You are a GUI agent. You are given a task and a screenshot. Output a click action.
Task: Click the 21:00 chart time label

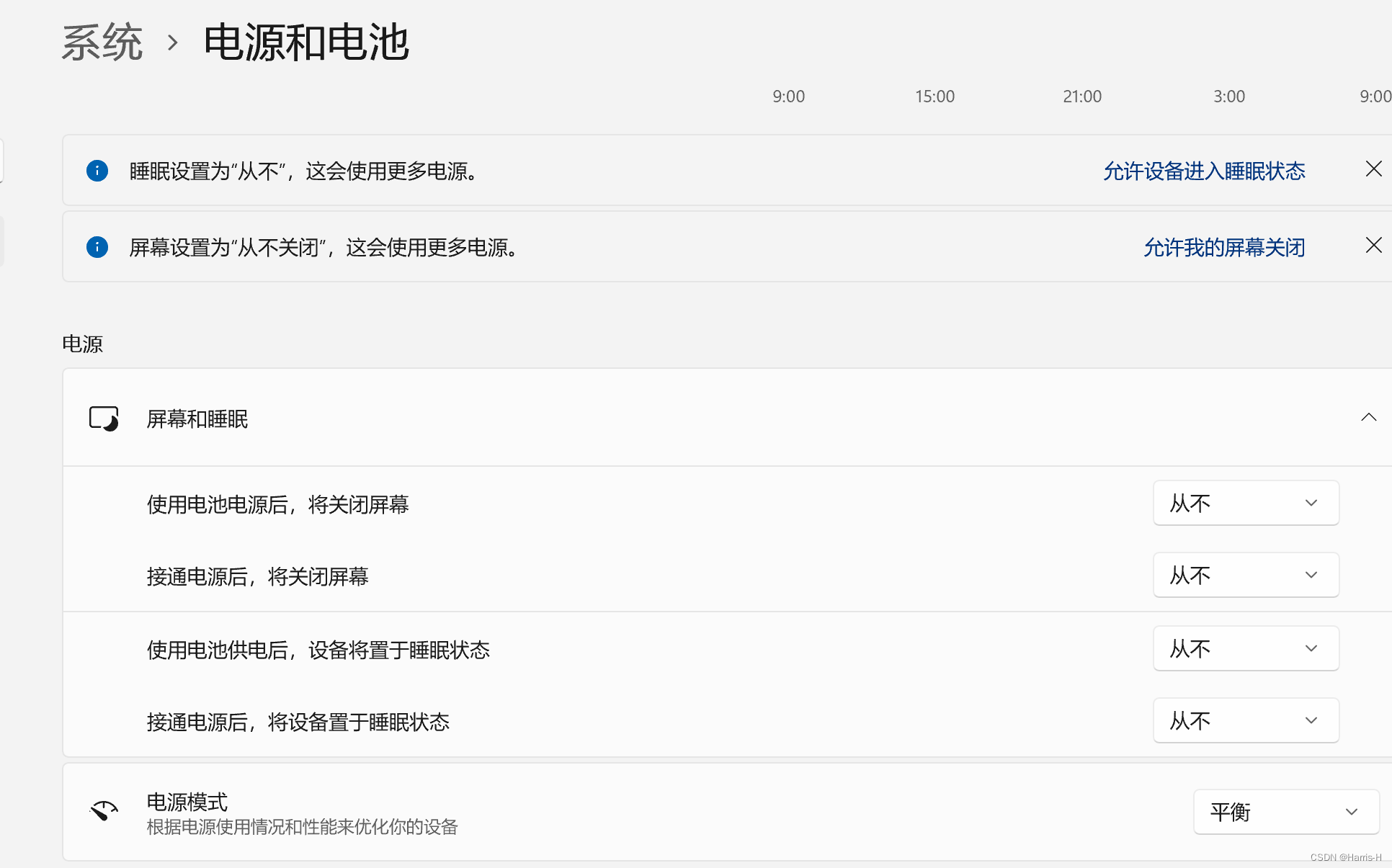pos(1081,97)
